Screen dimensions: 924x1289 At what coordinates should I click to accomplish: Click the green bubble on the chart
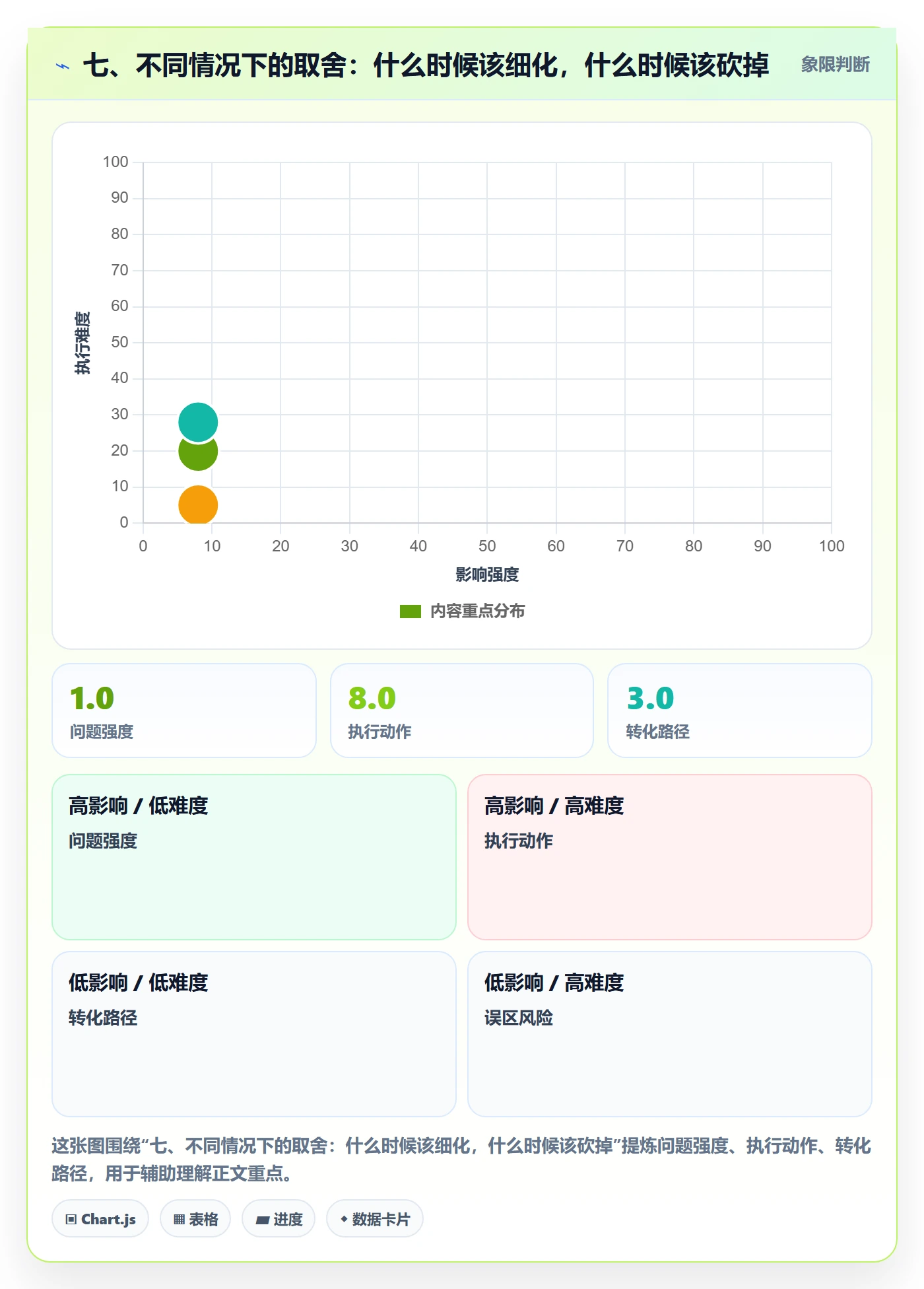click(x=198, y=454)
